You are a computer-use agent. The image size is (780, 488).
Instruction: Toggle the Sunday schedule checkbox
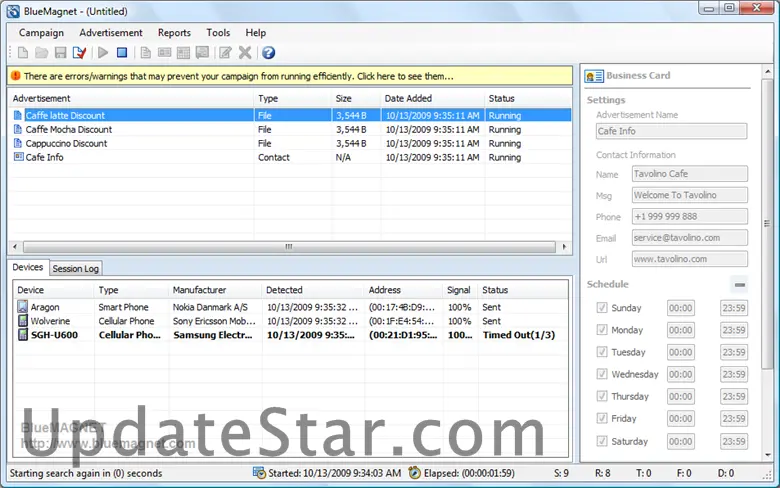click(x=602, y=307)
